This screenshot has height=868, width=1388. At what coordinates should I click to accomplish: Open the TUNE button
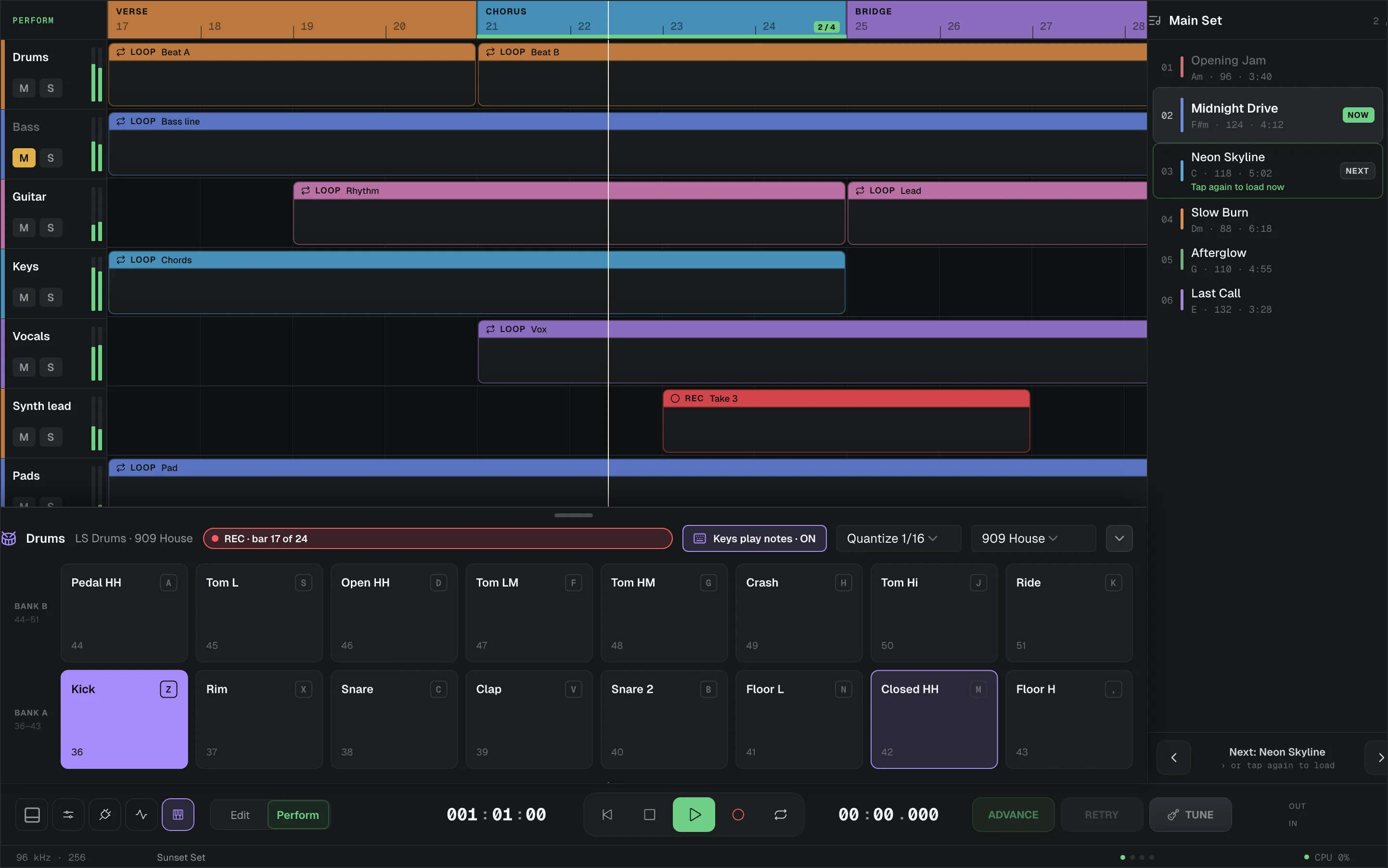pos(1190,815)
